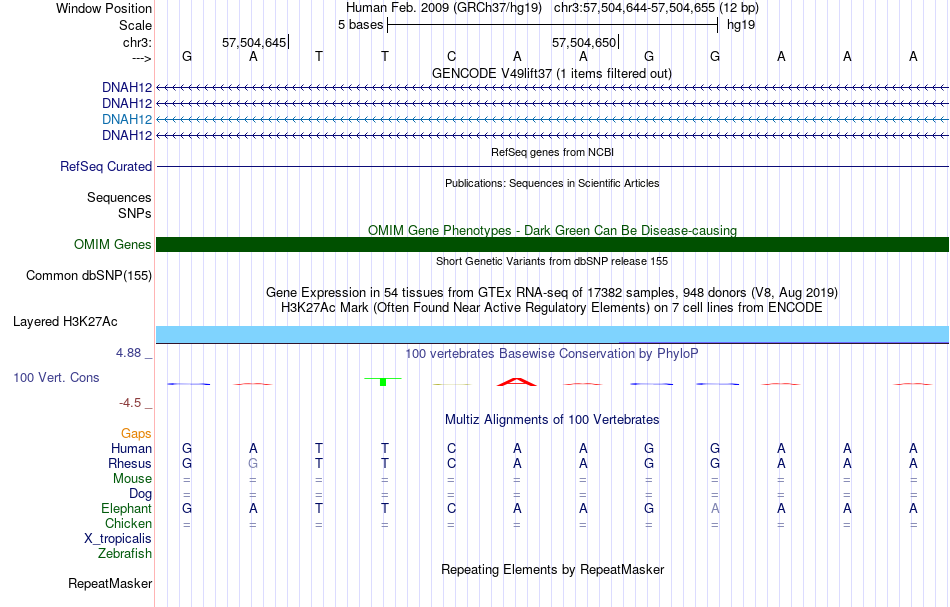Click the GENCODE V49lift37 track title

552,73
